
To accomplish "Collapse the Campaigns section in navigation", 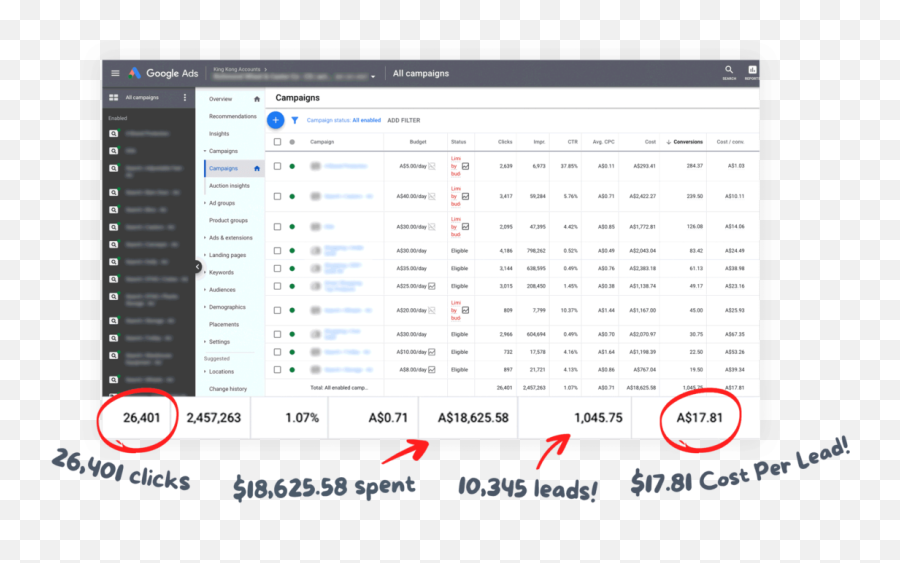I will tap(205, 151).
